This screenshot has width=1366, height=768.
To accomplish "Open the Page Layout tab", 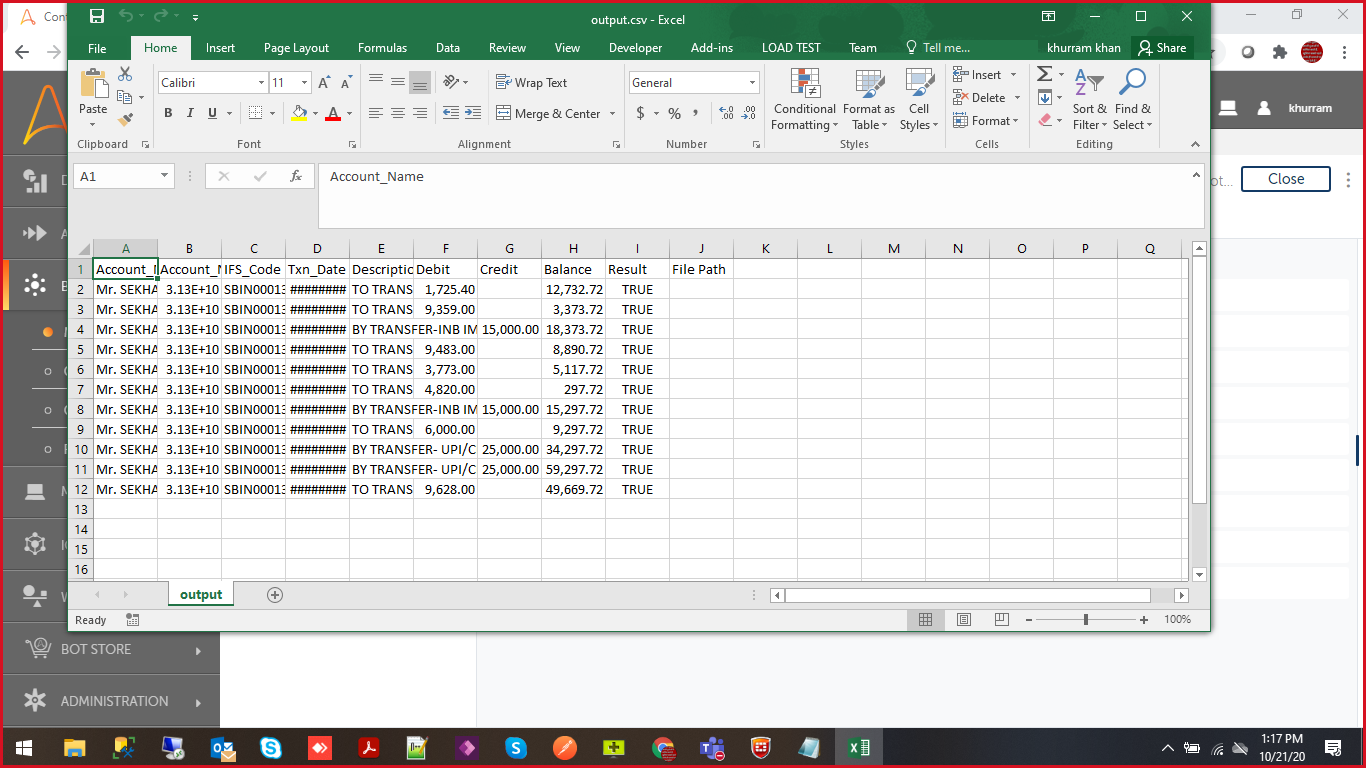I will coord(296,48).
